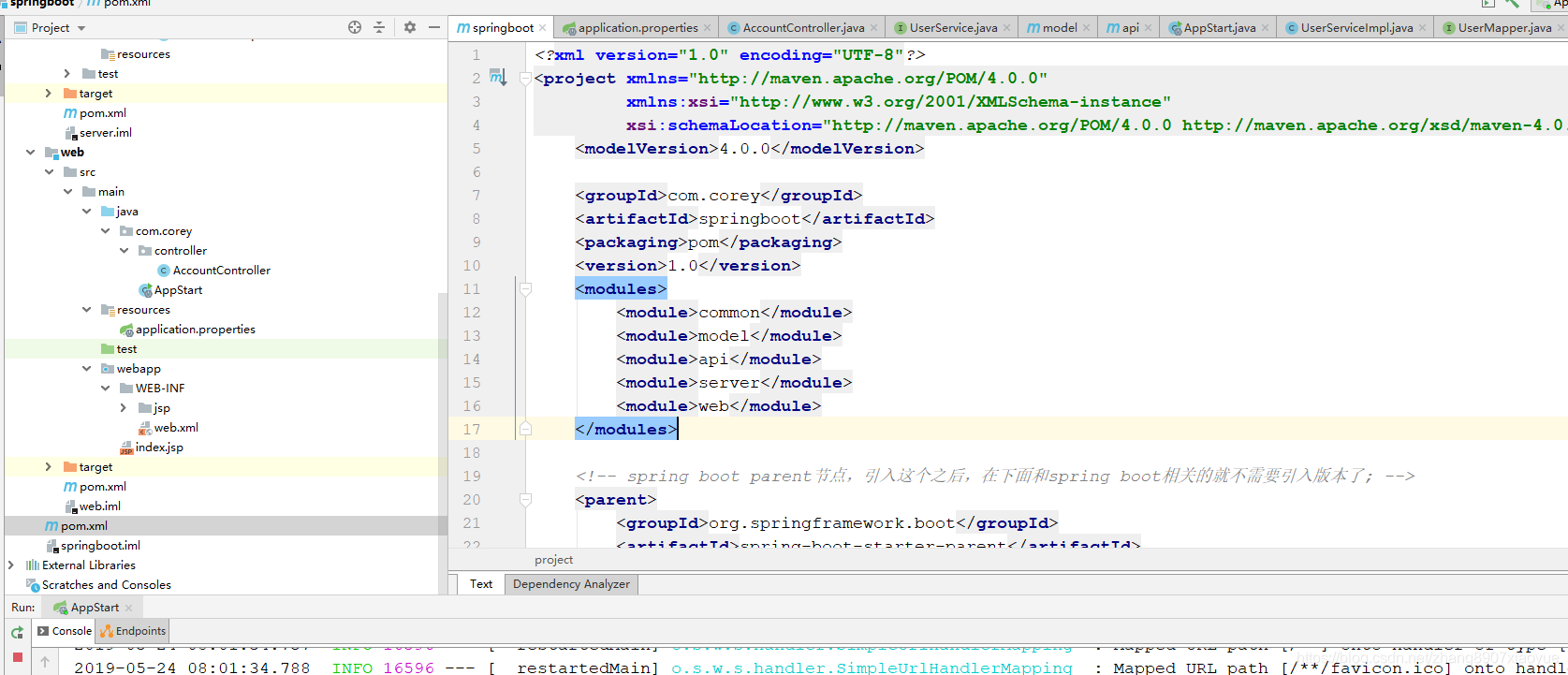Image resolution: width=1568 pixels, height=675 pixels.
Task: Select the Console tab in Run panel
Action: coord(65,631)
